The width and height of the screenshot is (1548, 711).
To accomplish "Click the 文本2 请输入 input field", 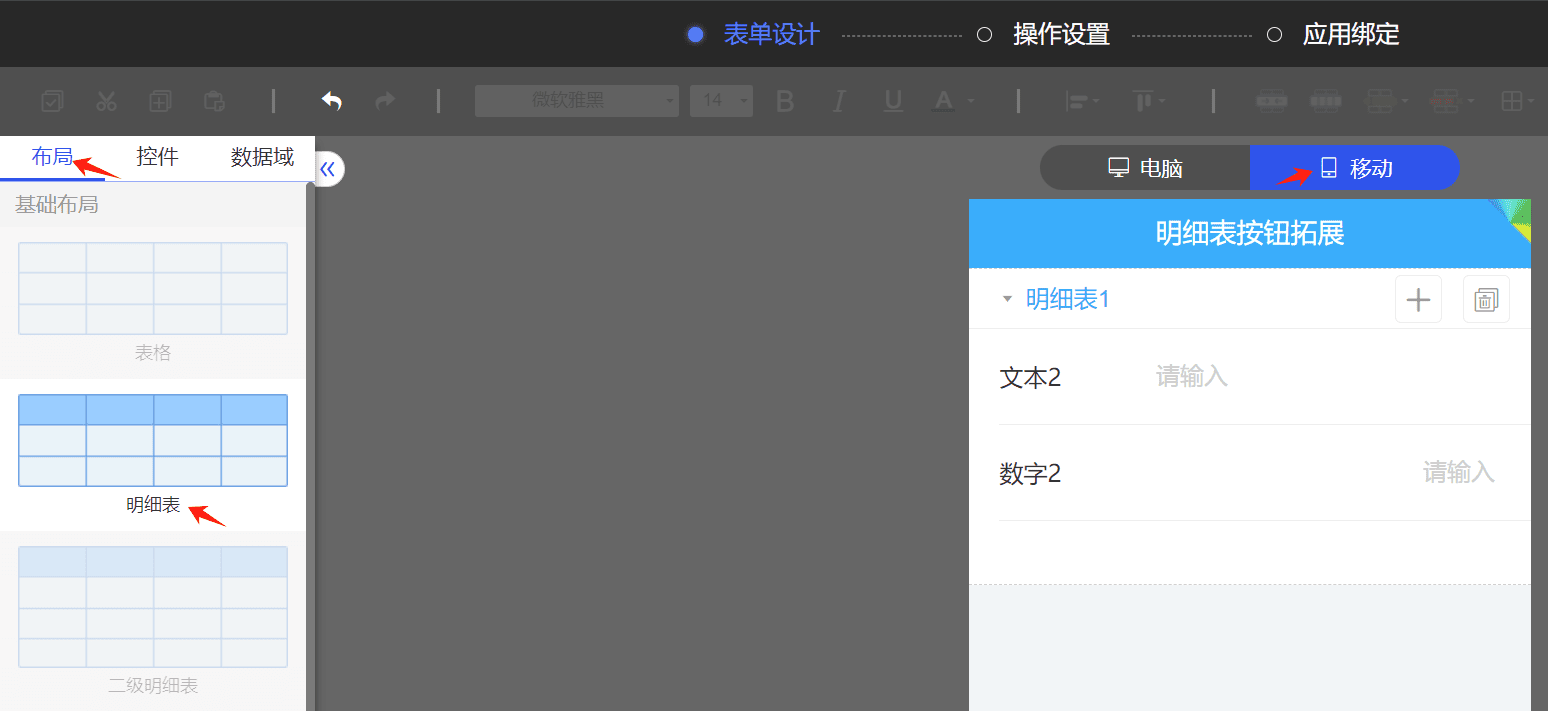I will coord(1192,377).
